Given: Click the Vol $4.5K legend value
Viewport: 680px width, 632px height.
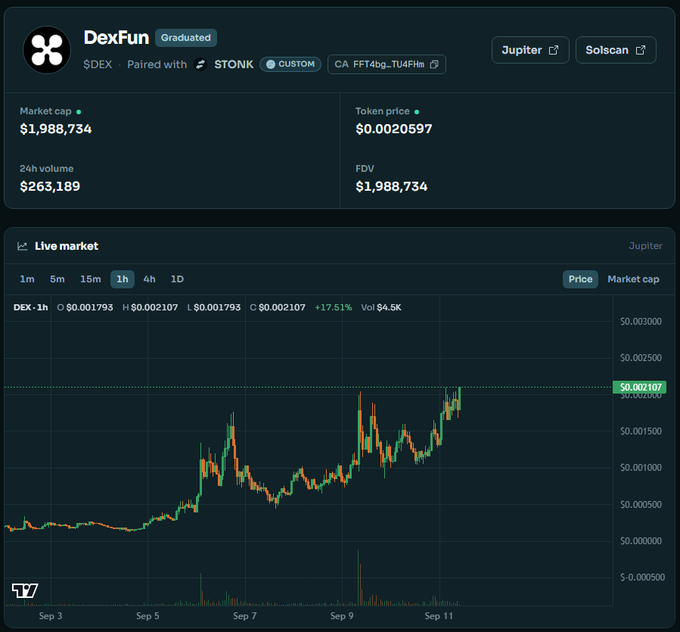Looking at the screenshot, I should [x=381, y=308].
